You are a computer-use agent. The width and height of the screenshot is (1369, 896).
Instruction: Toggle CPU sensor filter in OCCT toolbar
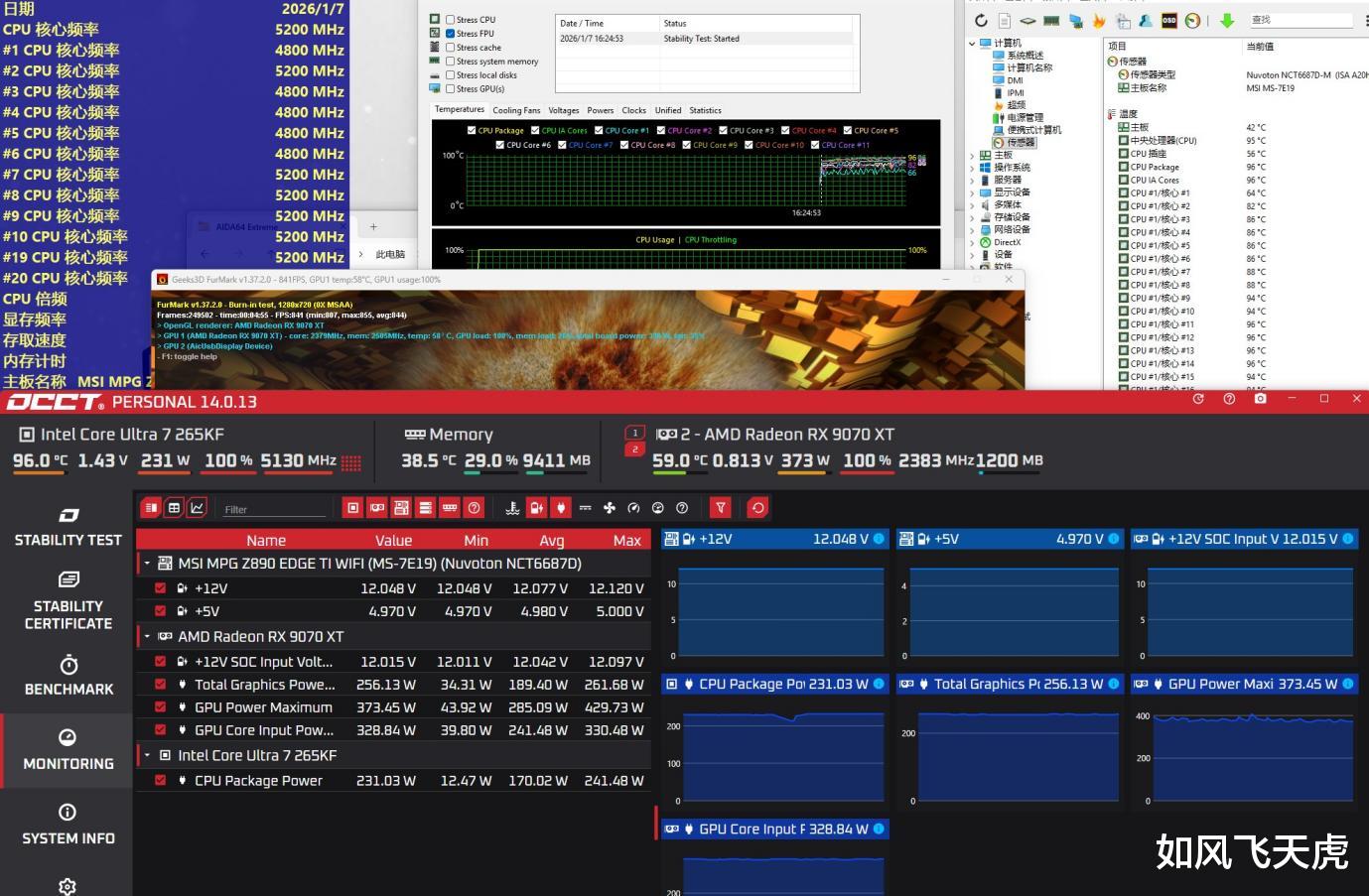pyautogui.click(x=352, y=508)
